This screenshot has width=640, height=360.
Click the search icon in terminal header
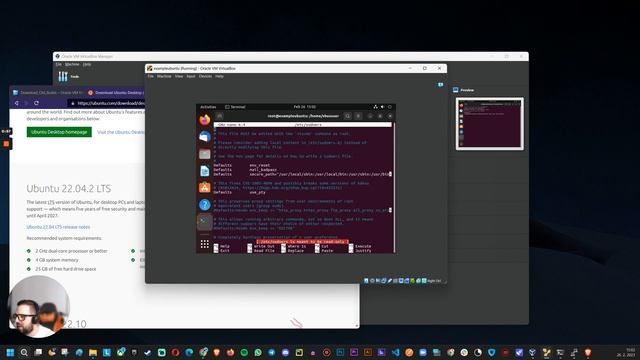[x=348, y=116]
